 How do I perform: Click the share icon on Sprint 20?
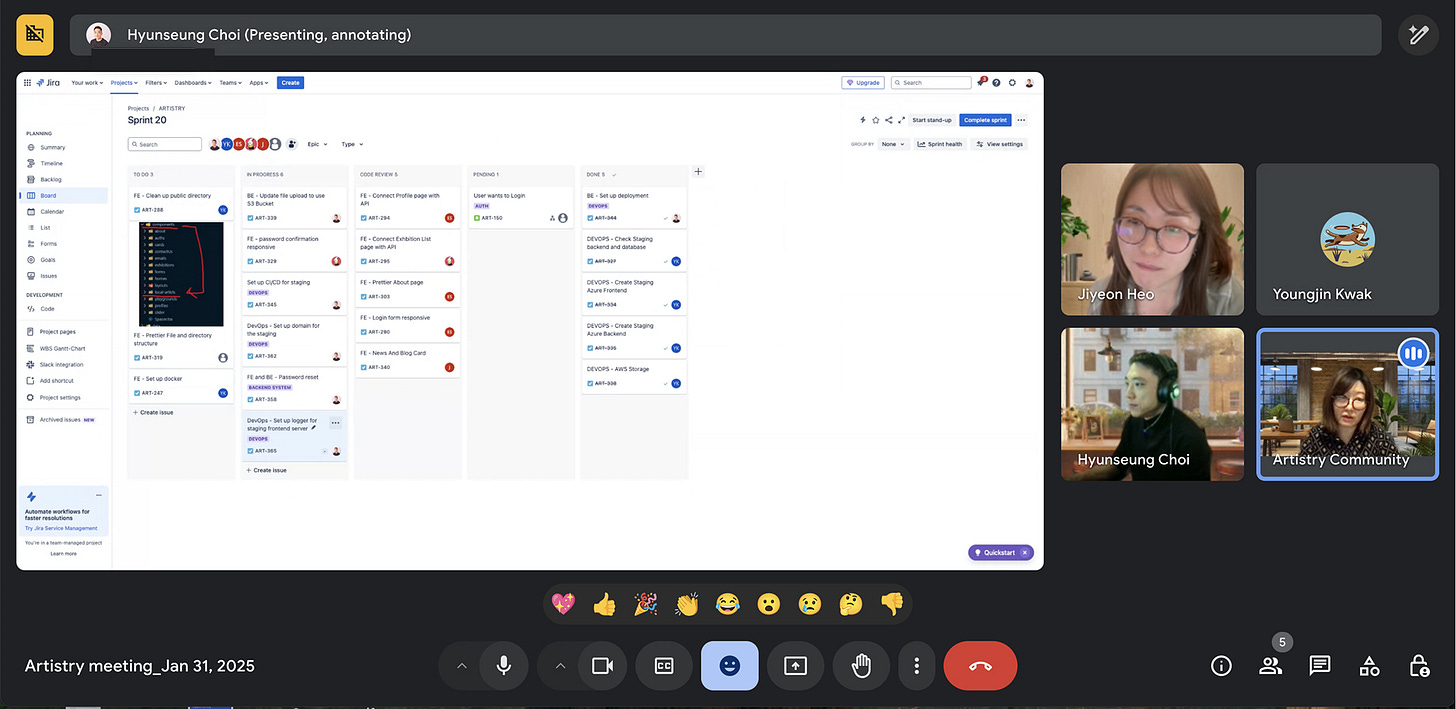click(889, 120)
